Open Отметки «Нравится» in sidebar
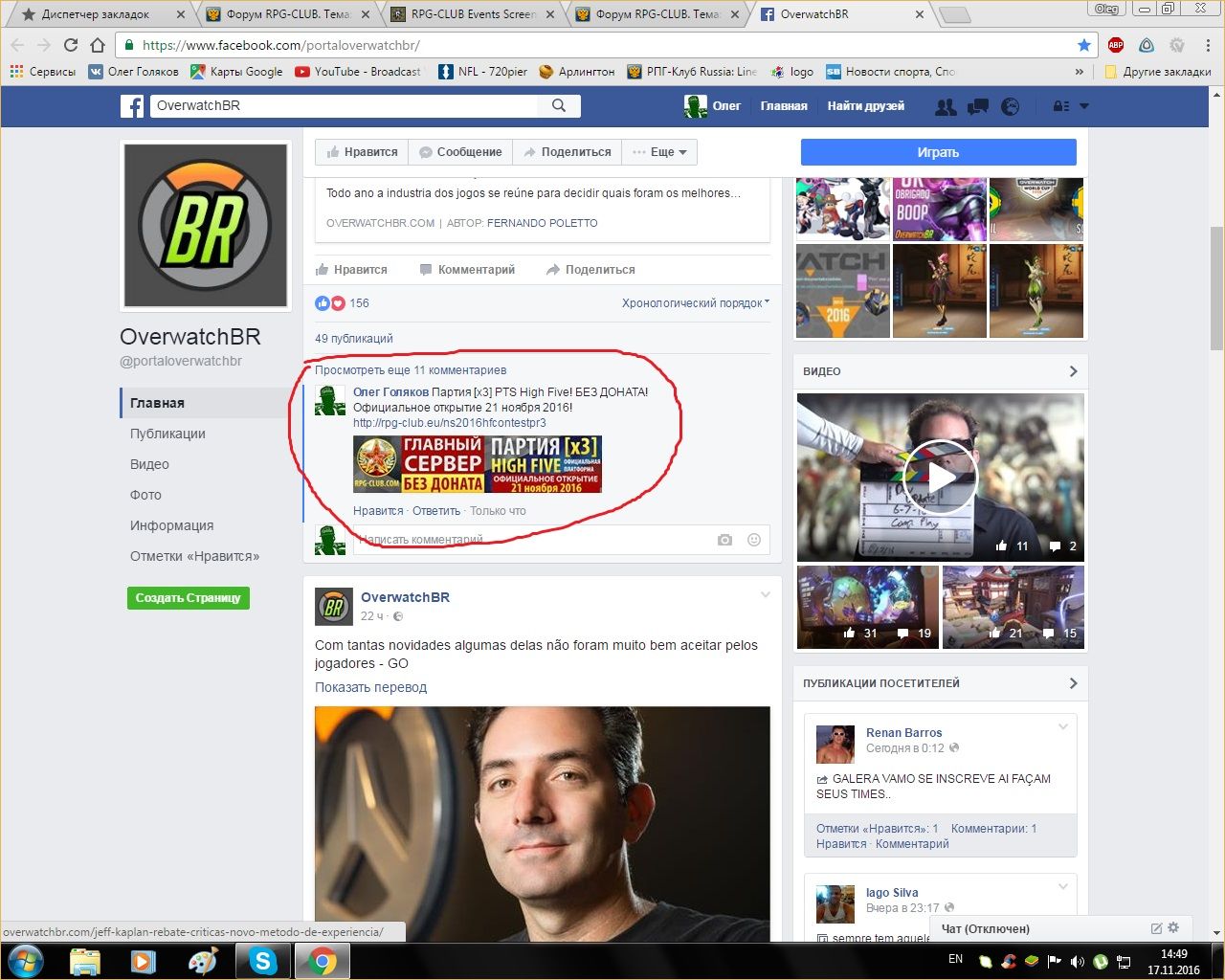Screen dimensions: 1225x980 (x=194, y=556)
